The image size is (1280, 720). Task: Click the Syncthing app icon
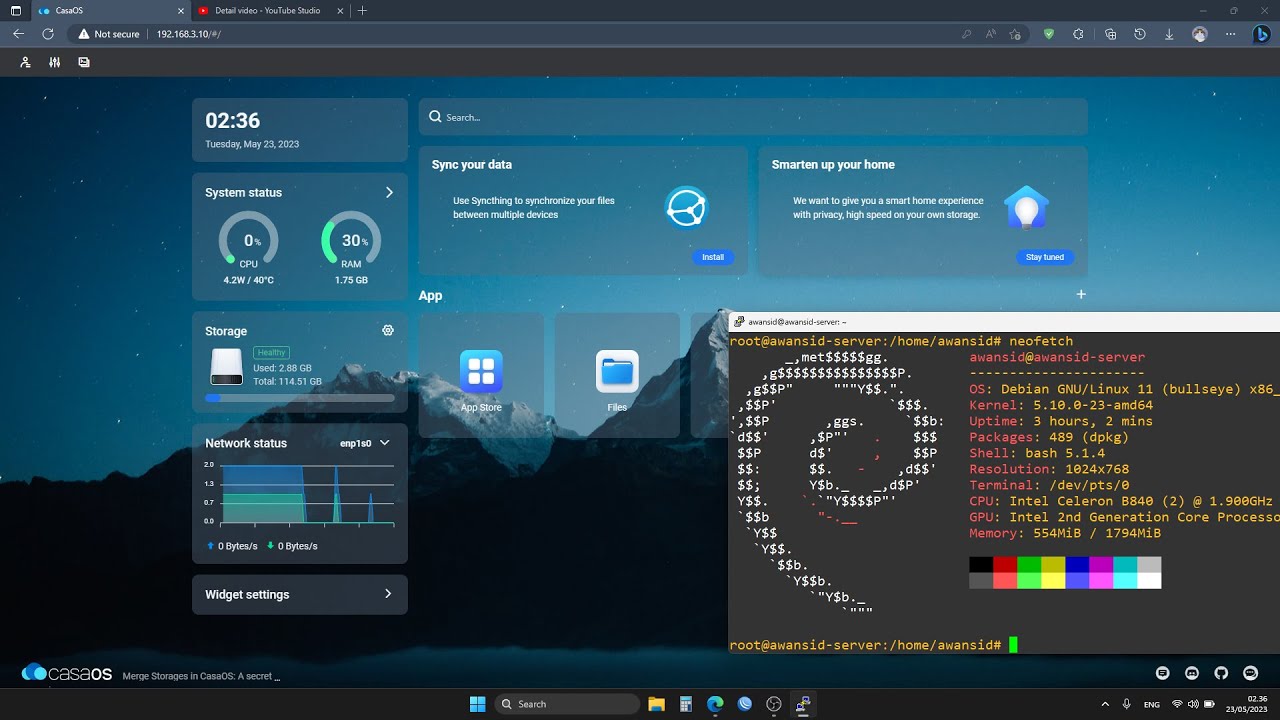[x=686, y=207]
